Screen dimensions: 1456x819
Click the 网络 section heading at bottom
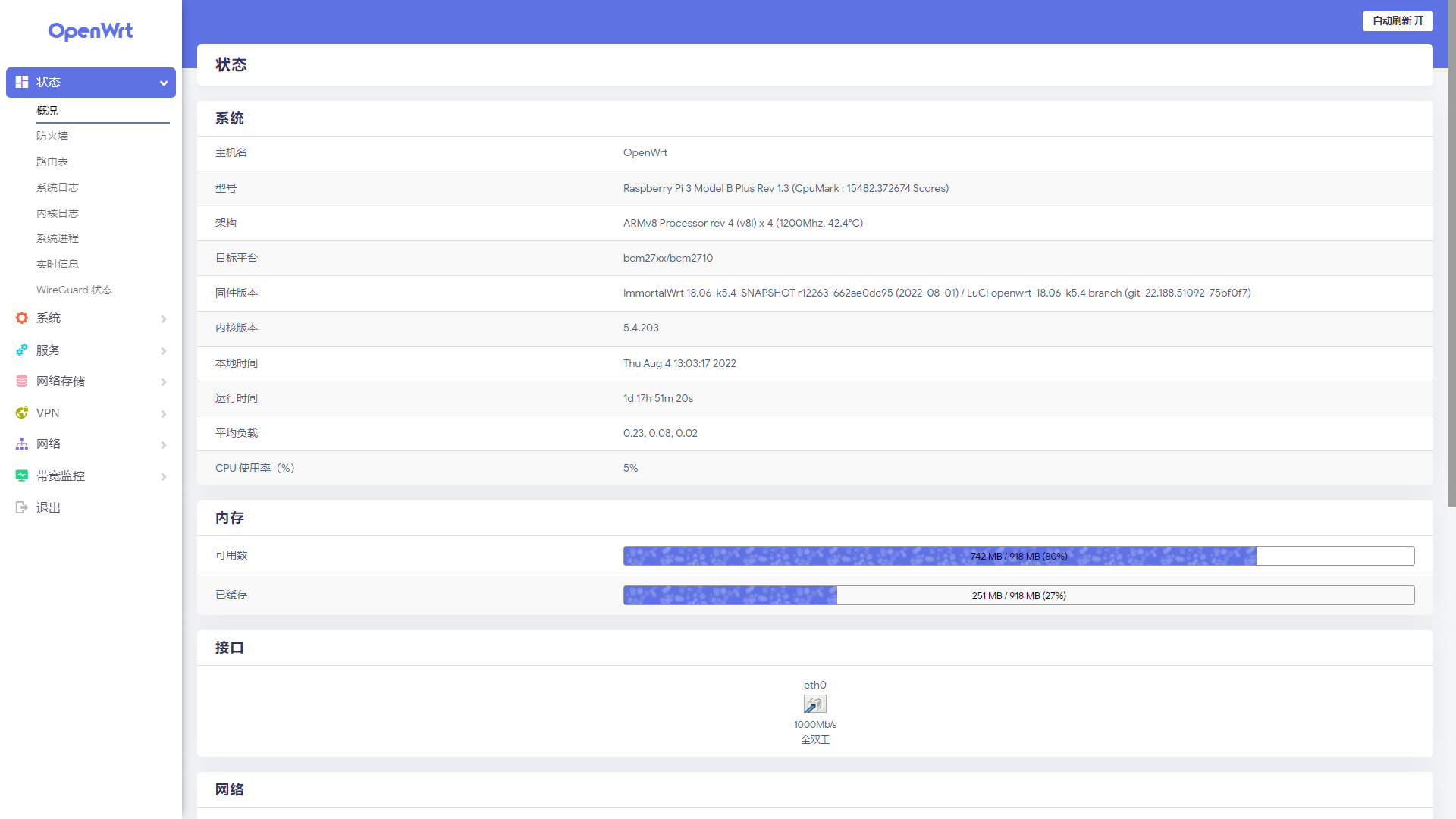(x=229, y=789)
